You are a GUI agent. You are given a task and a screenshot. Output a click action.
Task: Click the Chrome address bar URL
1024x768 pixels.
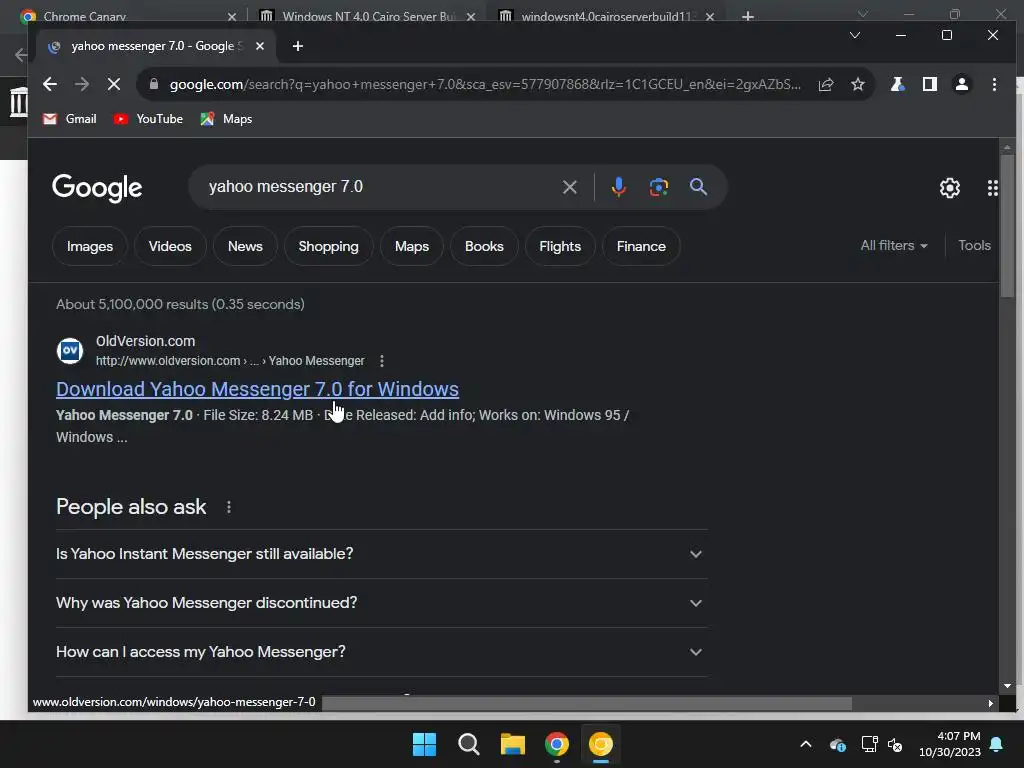[485, 84]
